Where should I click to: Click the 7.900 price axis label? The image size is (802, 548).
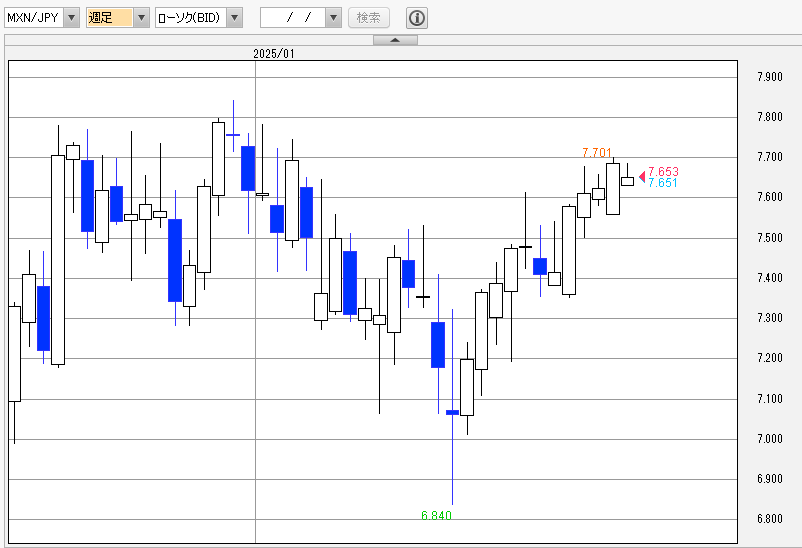770,77
